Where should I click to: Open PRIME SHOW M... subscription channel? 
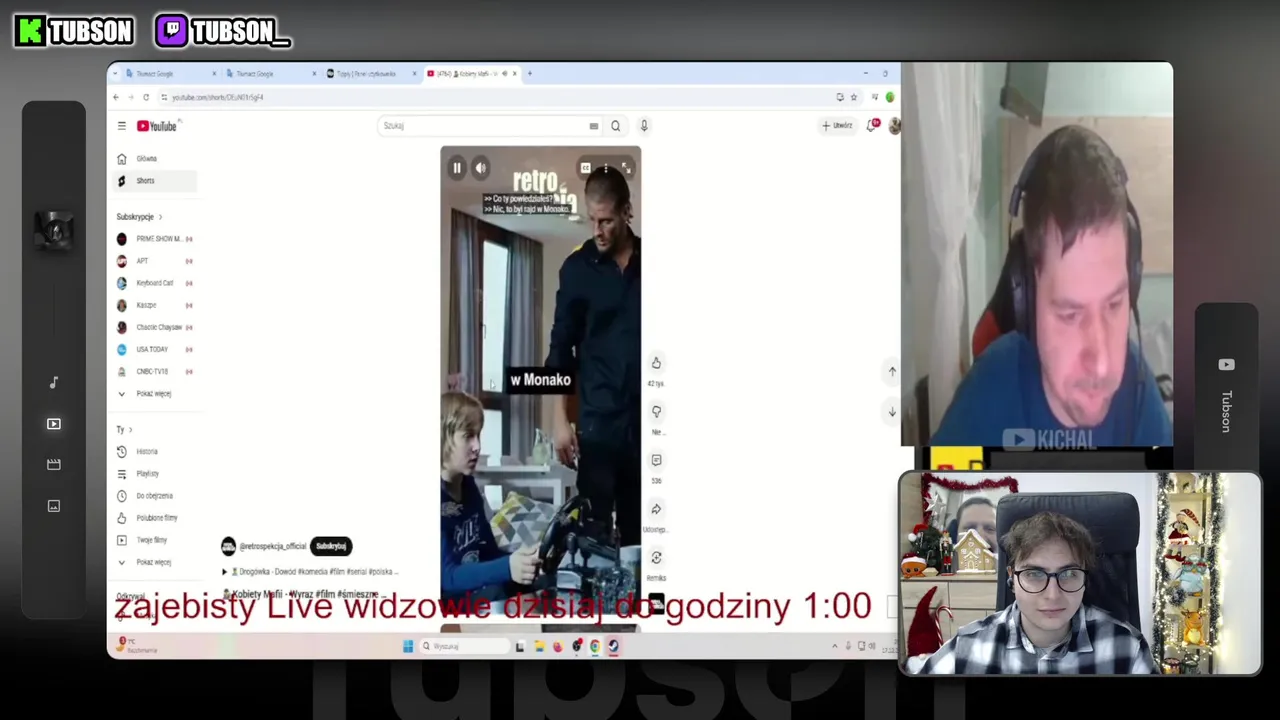pyautogui.click(x=155, y=239)
